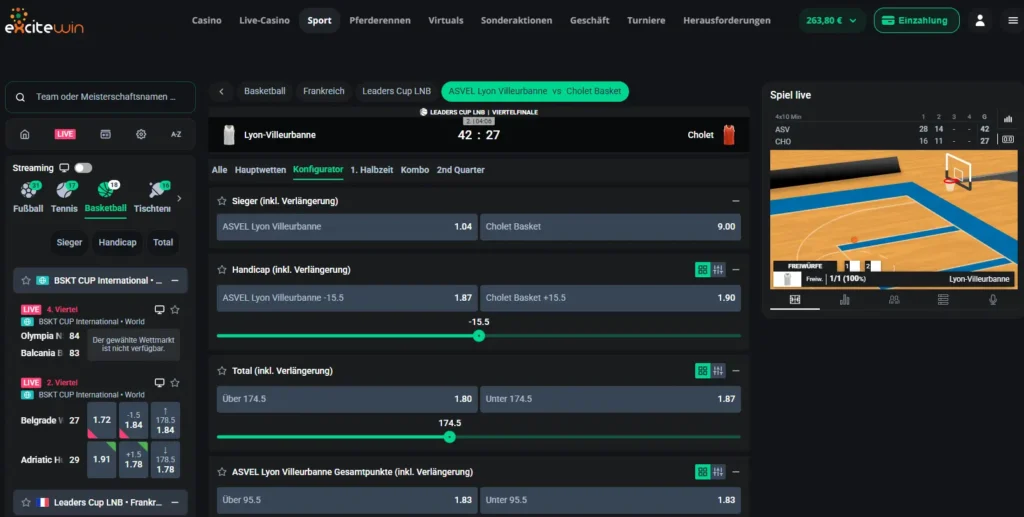The height and width of the screenshot is (517, 1024).
Task: Toggle the Streaming switch
Action: [x=83, y=168]
